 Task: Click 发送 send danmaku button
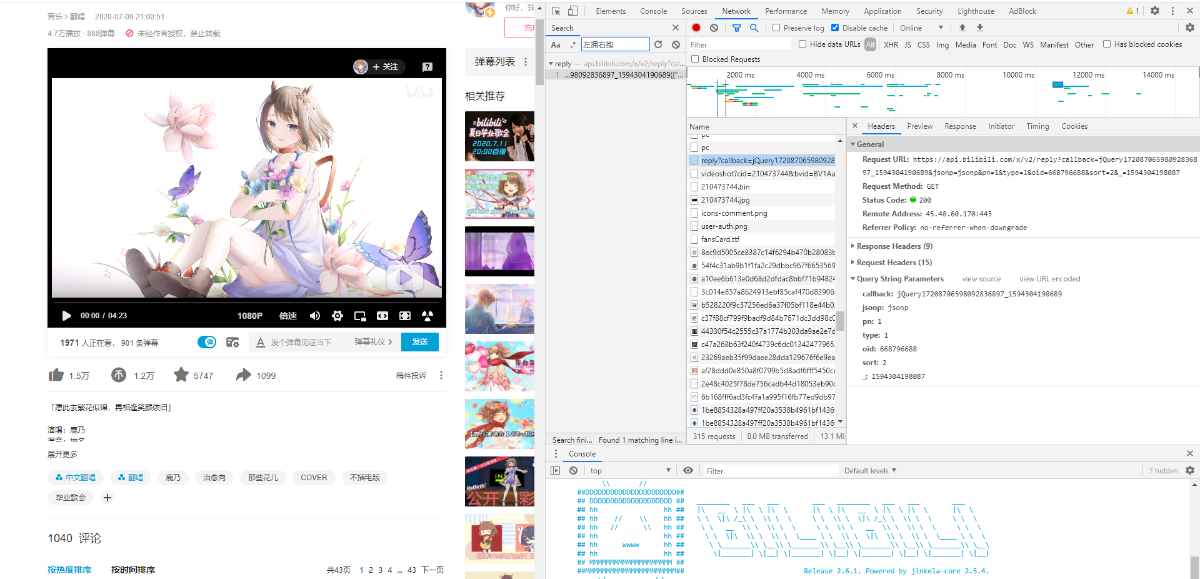click(x=420, y=342)
